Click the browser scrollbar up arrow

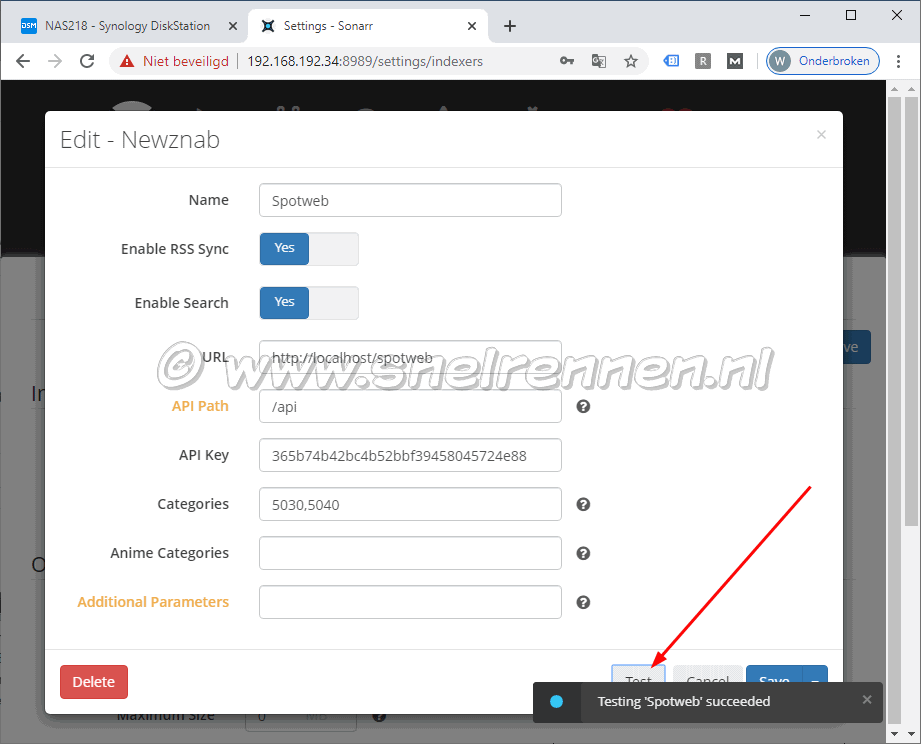click(x=911, y=89)
